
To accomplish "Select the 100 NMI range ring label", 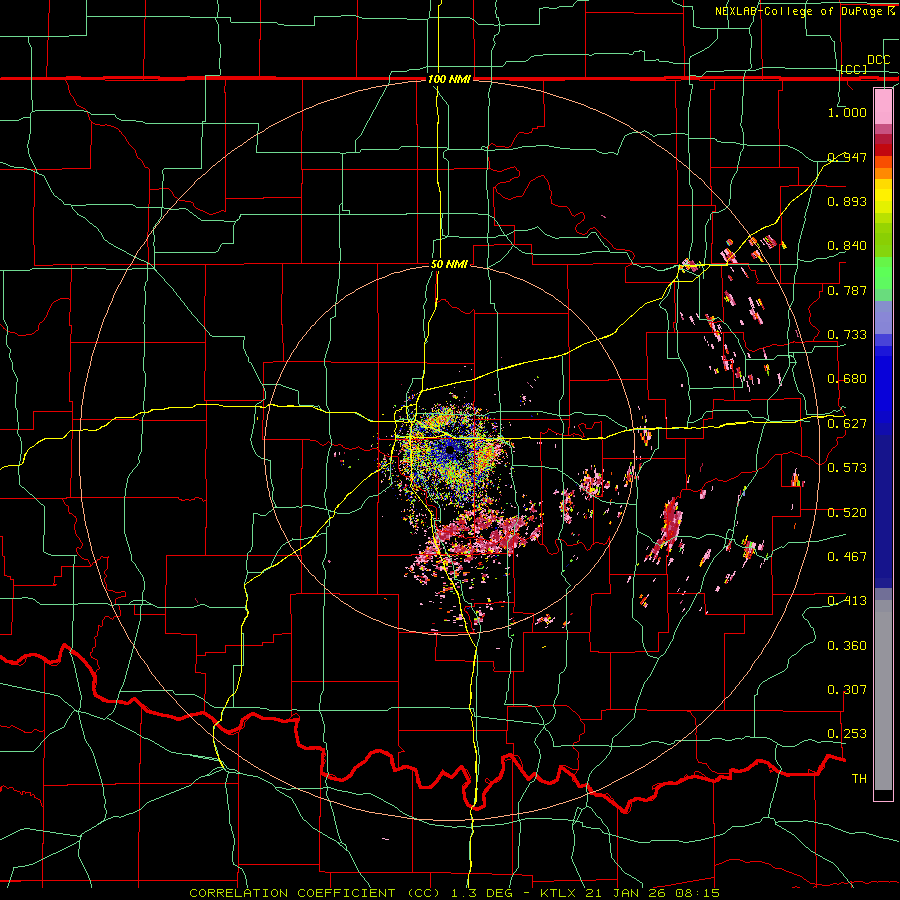I will pyautogui.click(x=449, y=79).
